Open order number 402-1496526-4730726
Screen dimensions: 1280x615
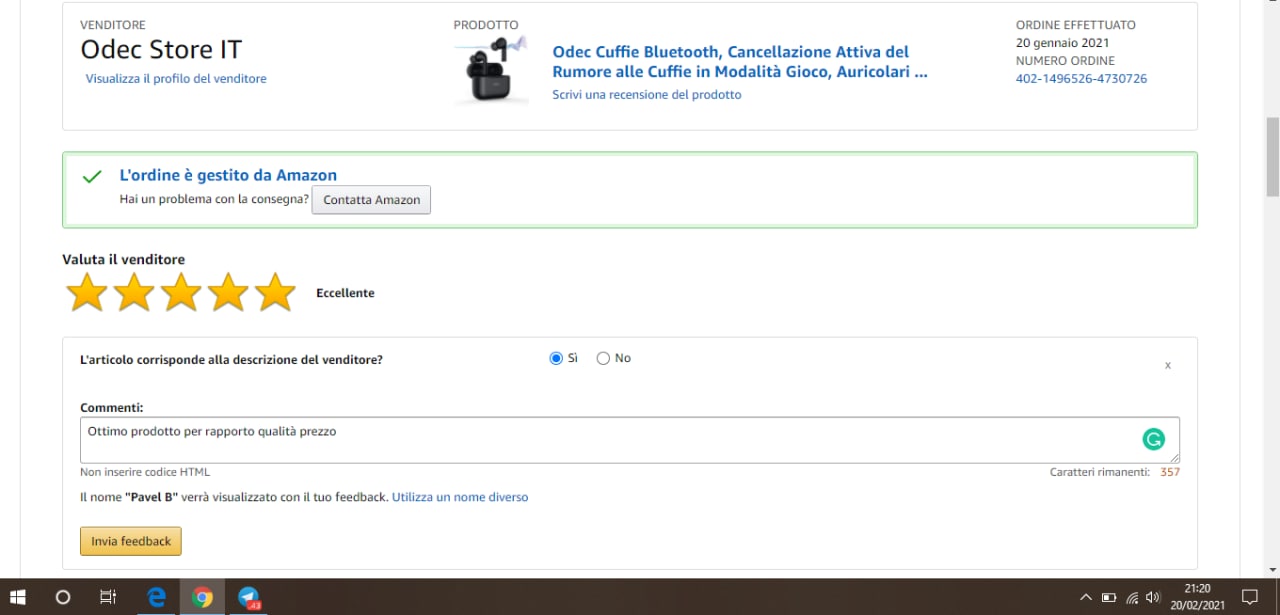coord(1081,78)
